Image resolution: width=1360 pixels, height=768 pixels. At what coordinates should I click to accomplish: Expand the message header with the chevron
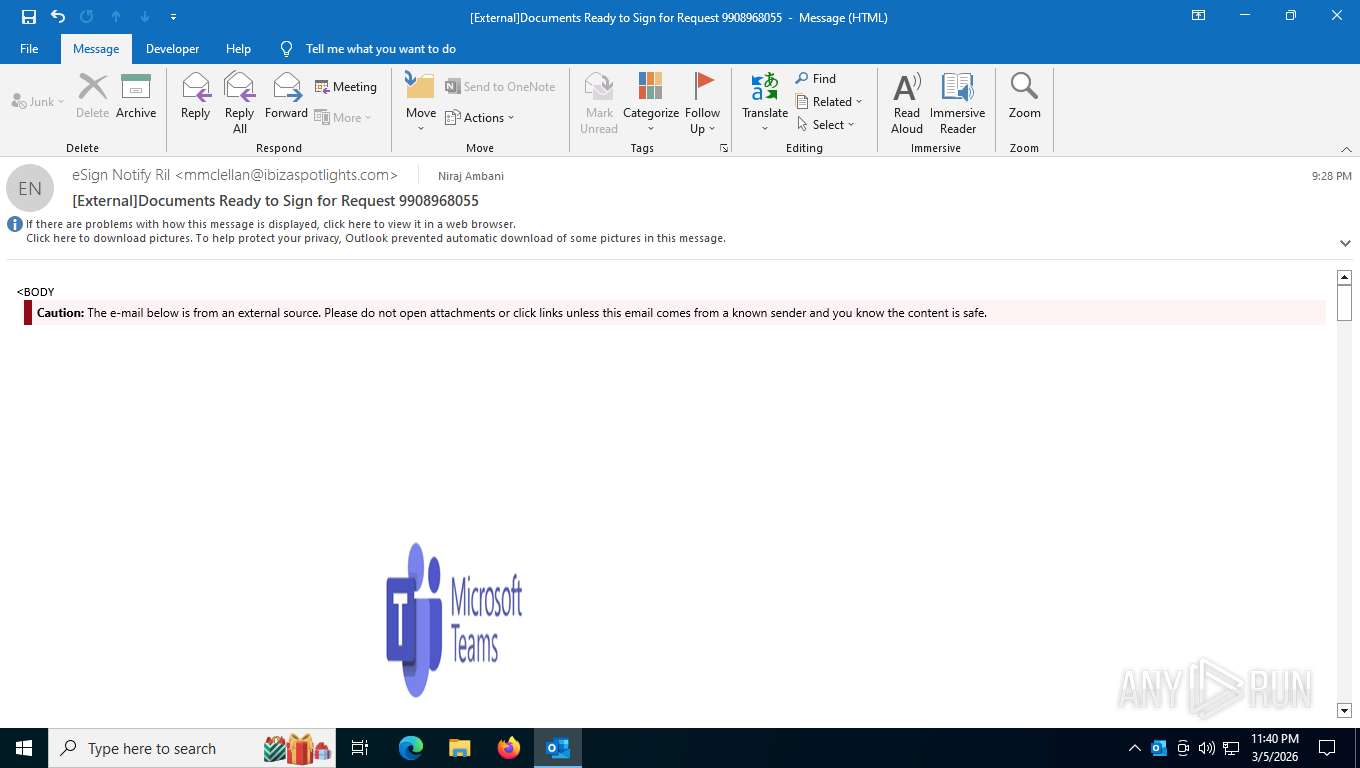[x=1345, y=243]
